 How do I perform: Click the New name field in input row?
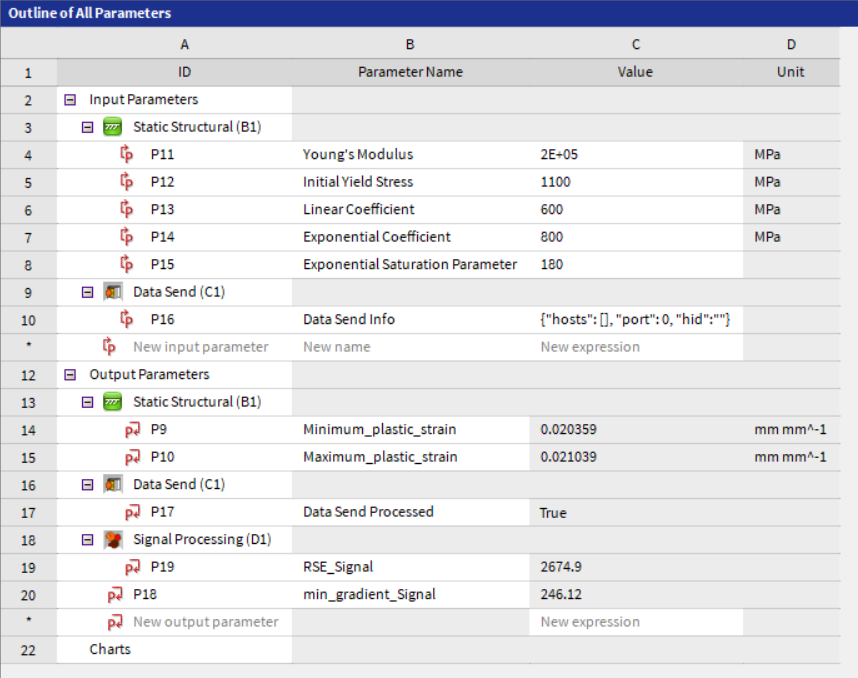(x=410, y=347)
